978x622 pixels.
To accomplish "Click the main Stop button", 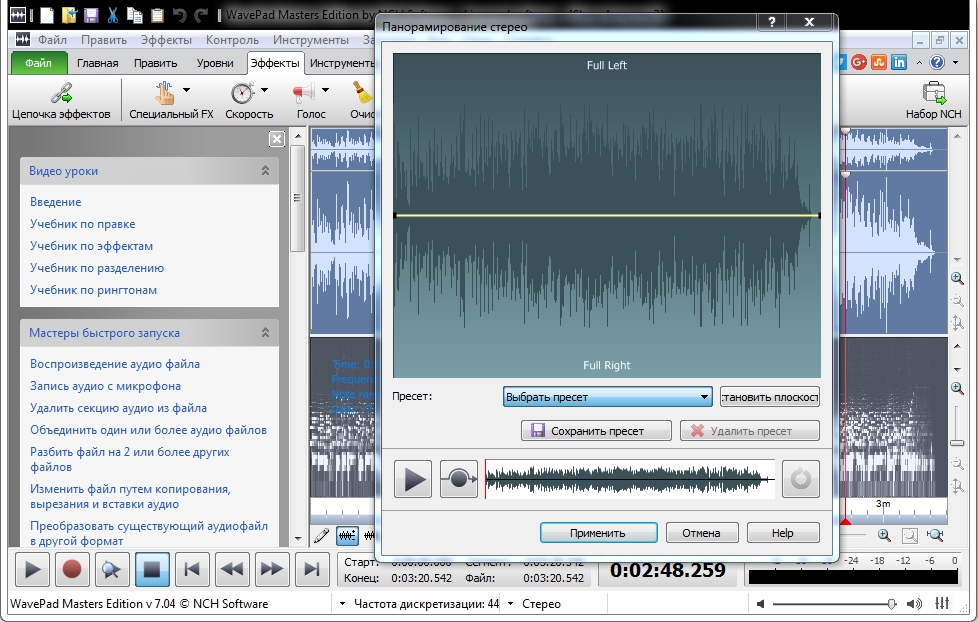I will pyautogui.click(x=152, y=570).
